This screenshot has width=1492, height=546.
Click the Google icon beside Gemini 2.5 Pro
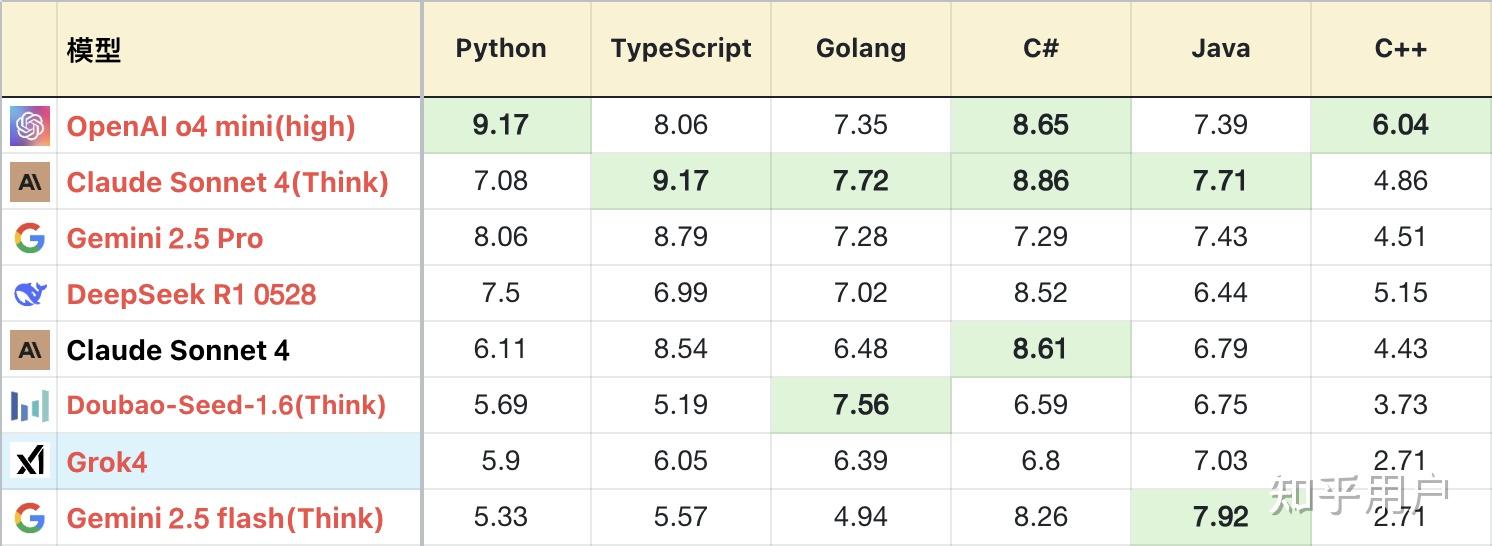click(30, 238)
